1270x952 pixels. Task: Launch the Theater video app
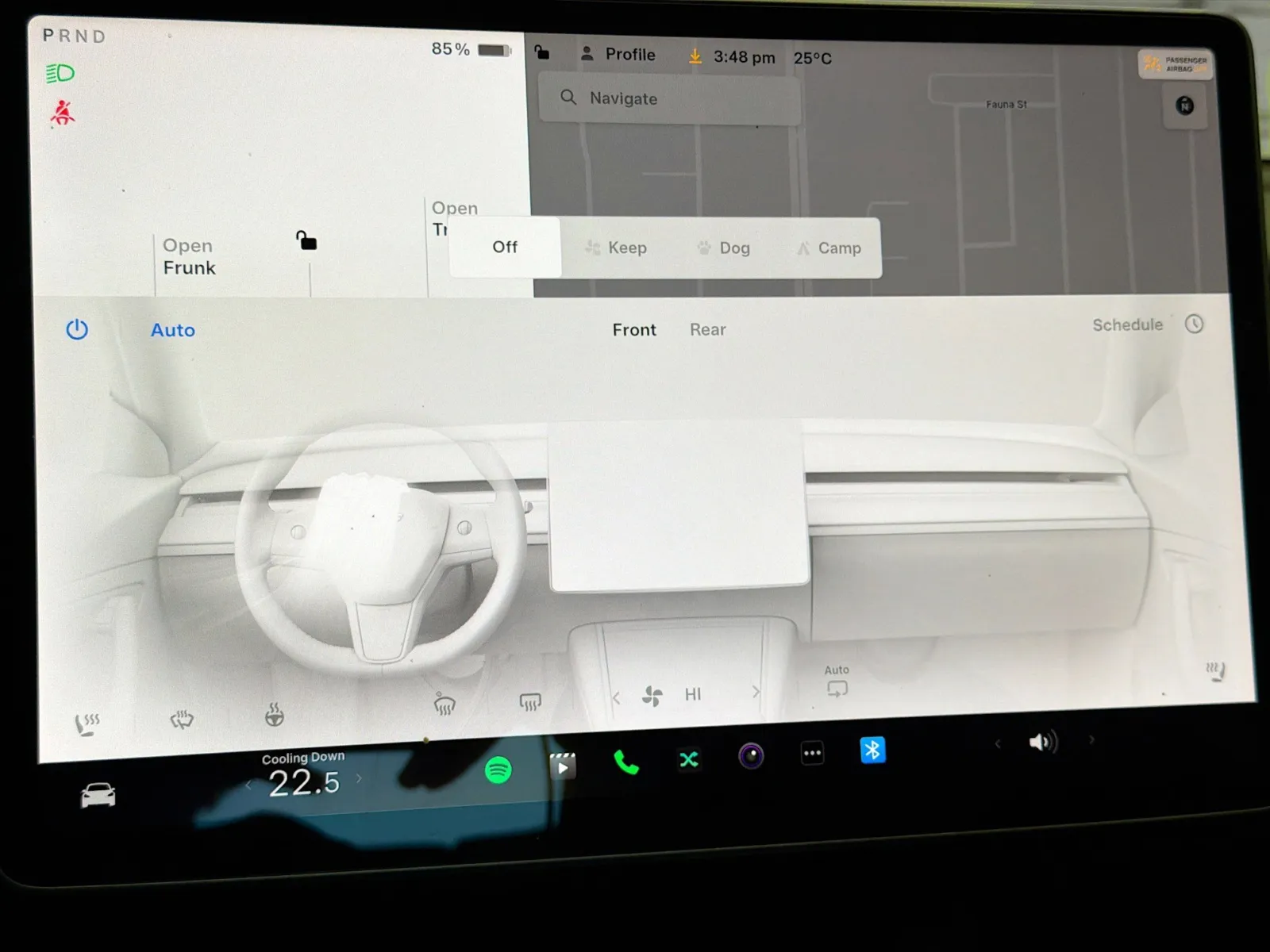coord(562,766)
